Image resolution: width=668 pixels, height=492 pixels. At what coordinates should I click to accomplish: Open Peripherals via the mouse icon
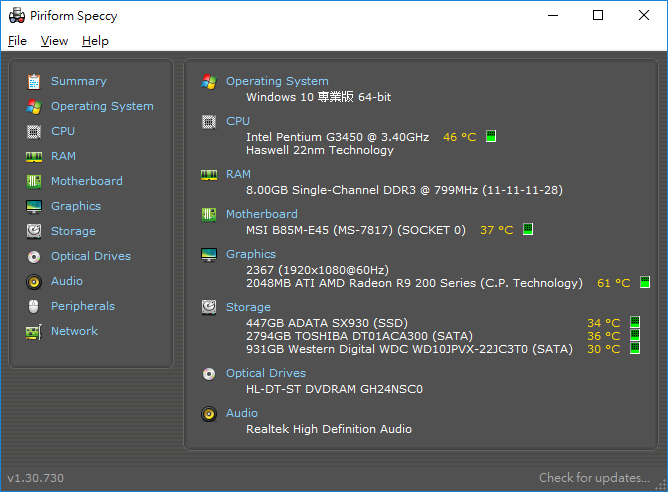[x=34, y=306]
